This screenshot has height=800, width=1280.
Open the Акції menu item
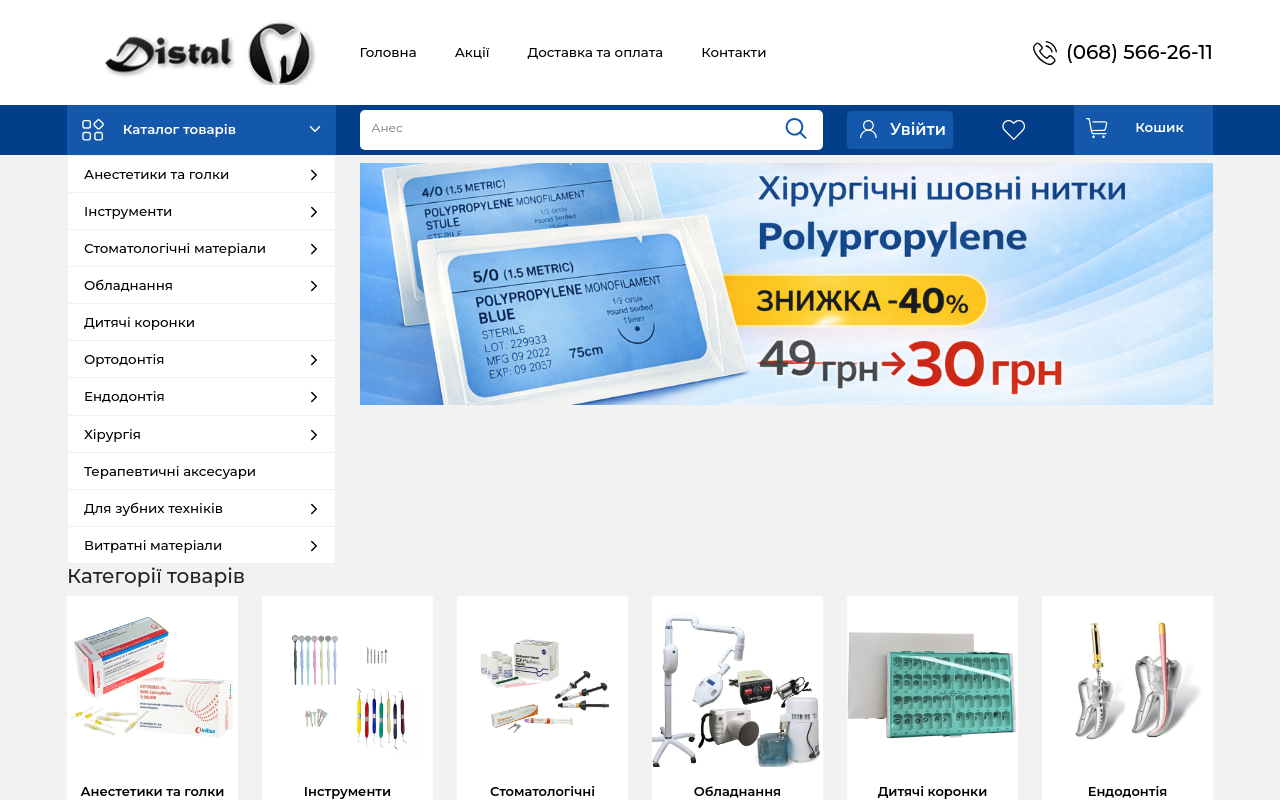point(472,52)
